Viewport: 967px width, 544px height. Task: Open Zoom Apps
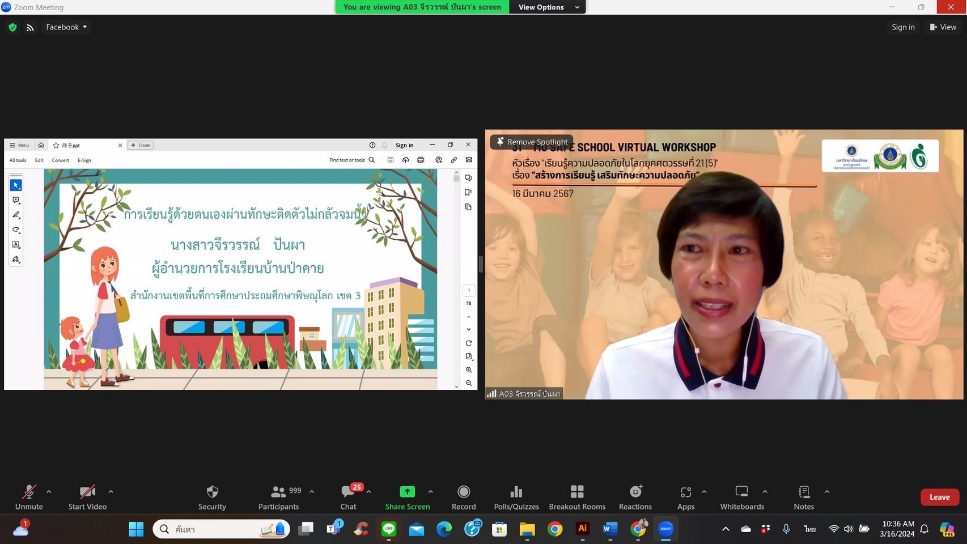(686, 497)
